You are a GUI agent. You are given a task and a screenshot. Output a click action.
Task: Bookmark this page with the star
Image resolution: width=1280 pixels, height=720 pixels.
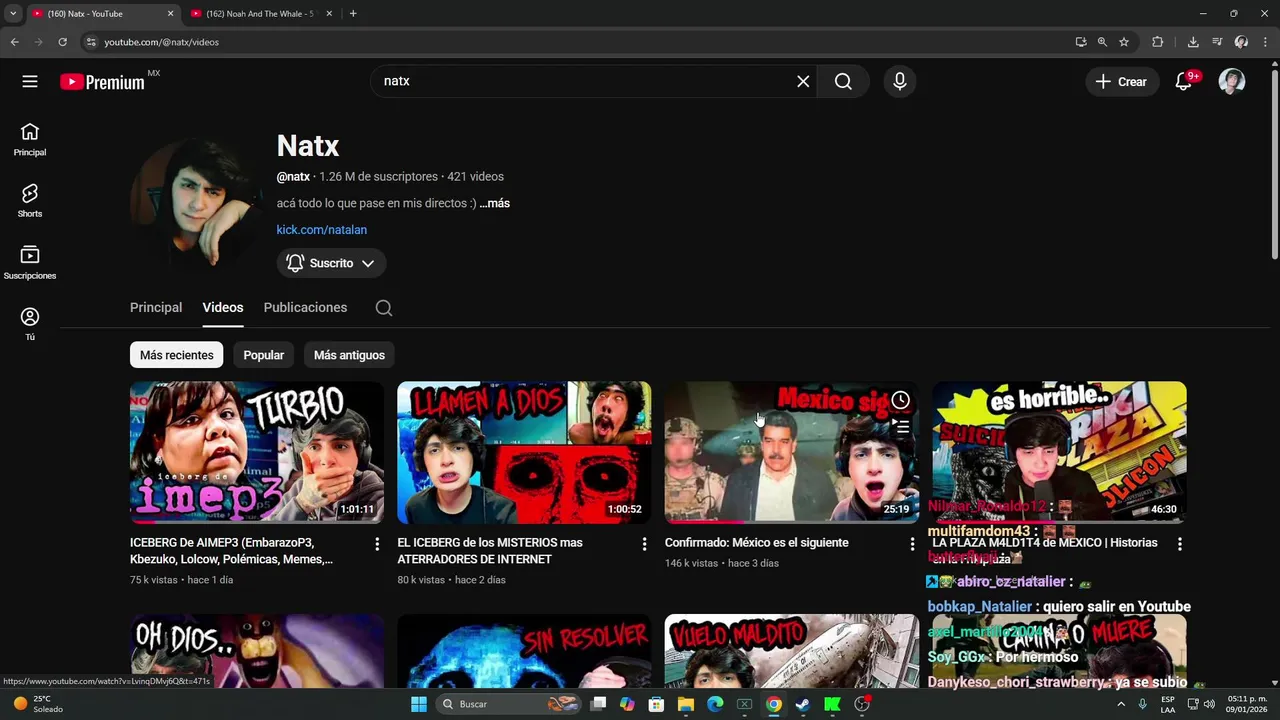point(1124,42)
